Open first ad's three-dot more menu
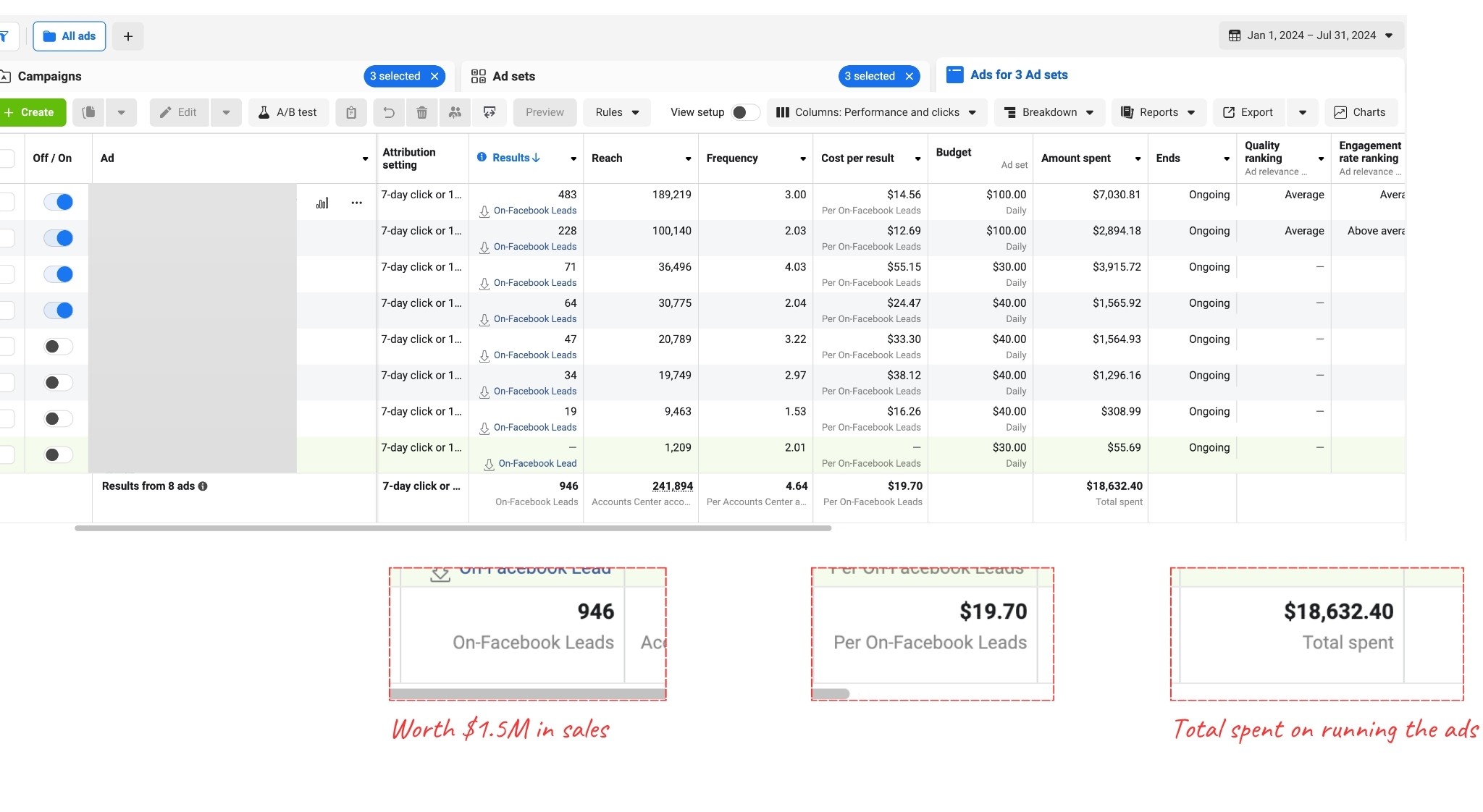The height and width of the screenshot is (812, 1483). [x=356, y=203]
